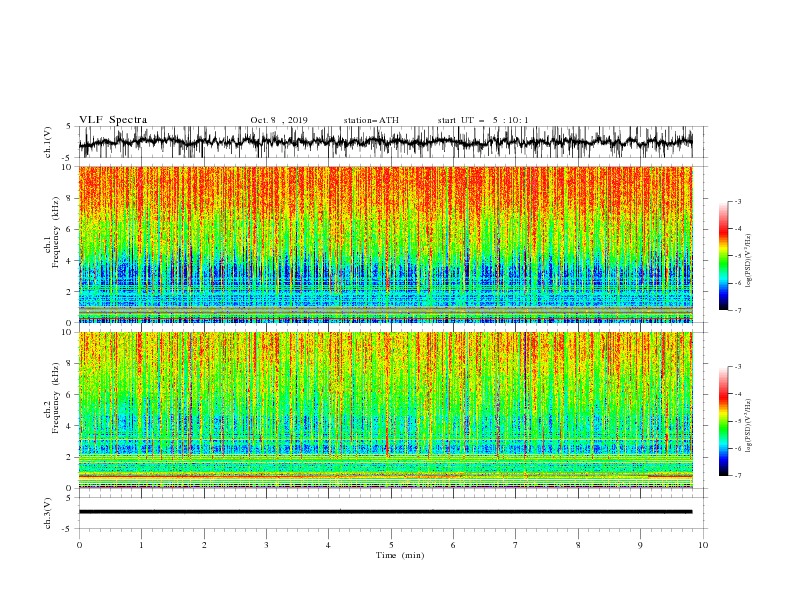The image size is (792, 612).
Task: Click the log(PSD) label beside ch.2 colorbar
Action: coord(749,426)
